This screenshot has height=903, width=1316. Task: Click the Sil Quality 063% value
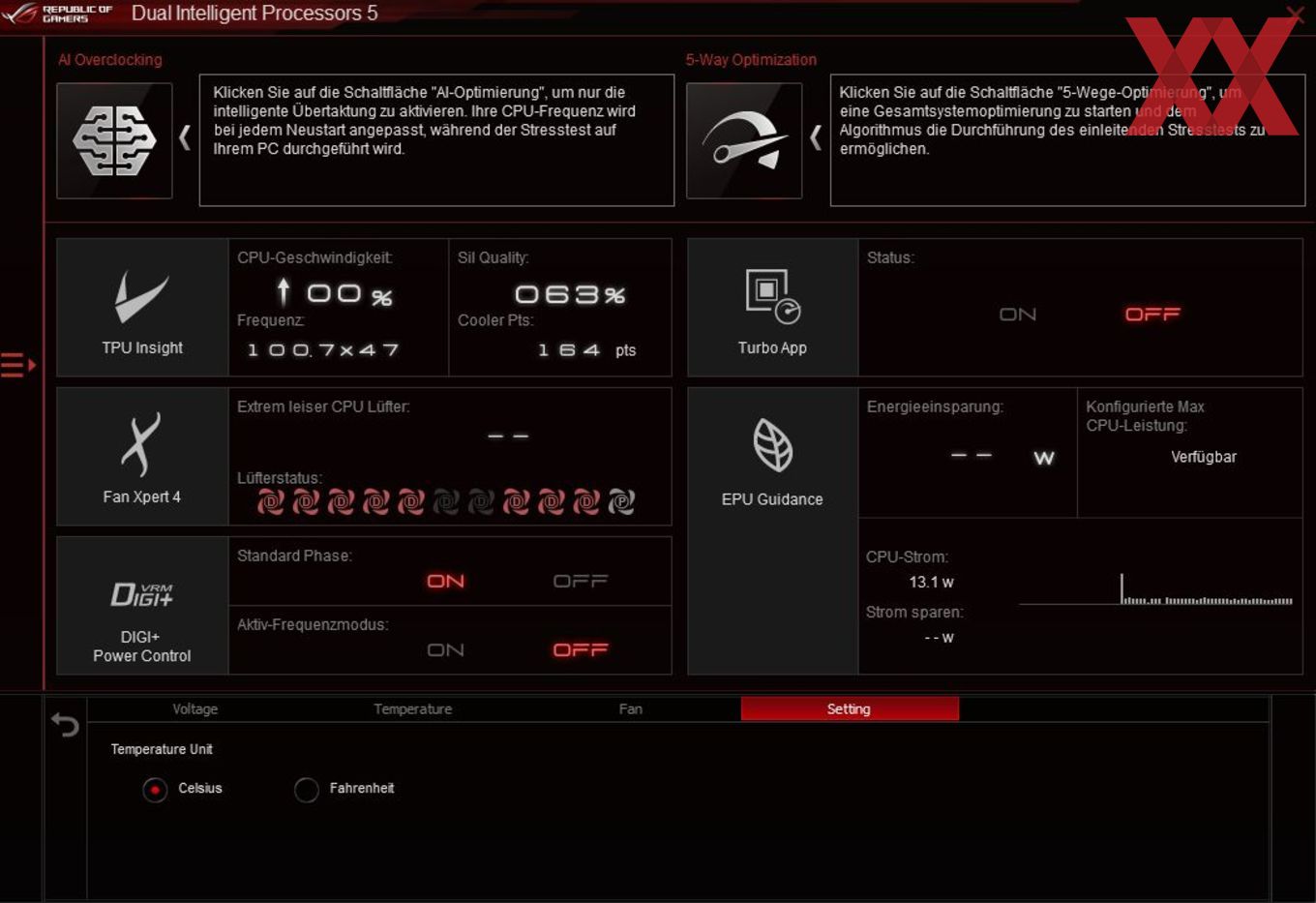(x=570, y=294)
